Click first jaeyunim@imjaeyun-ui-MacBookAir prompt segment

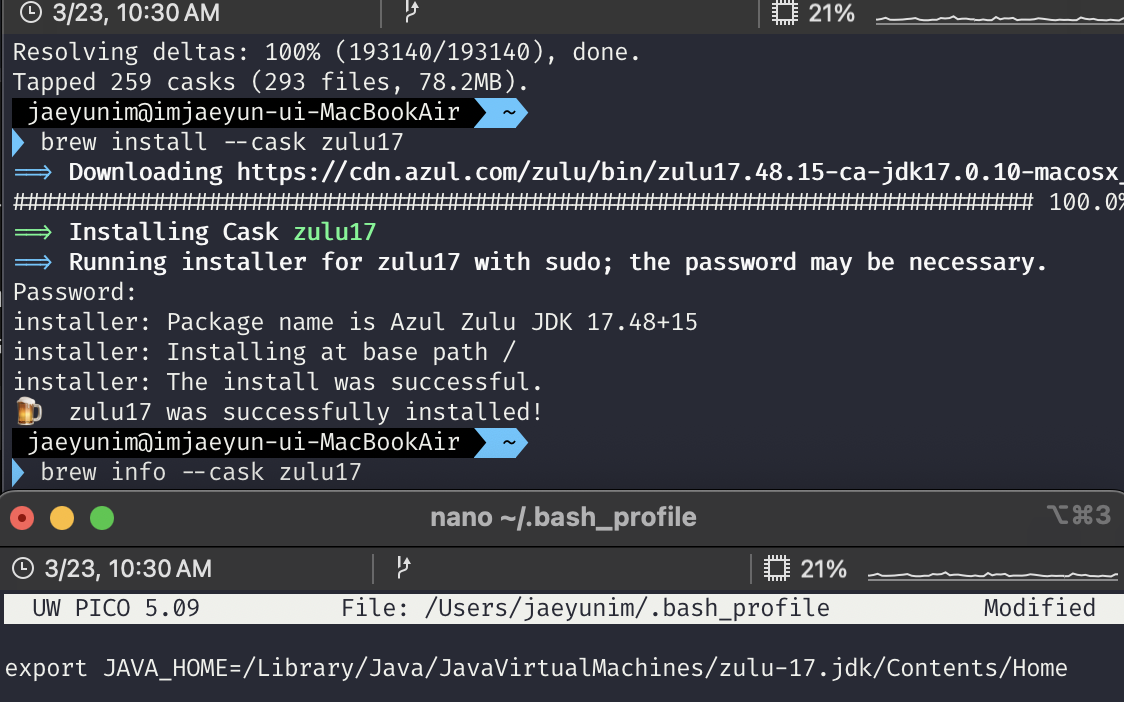click(244, 113)
